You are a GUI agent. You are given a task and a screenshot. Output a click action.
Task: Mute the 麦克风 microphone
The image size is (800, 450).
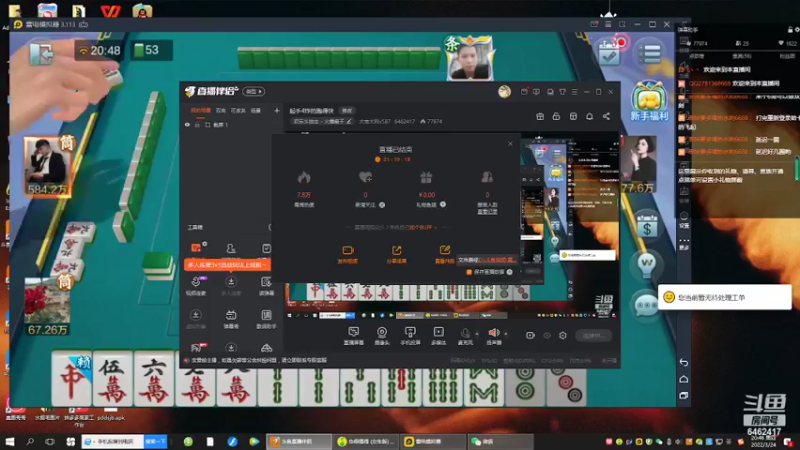[x=465, y=336]
